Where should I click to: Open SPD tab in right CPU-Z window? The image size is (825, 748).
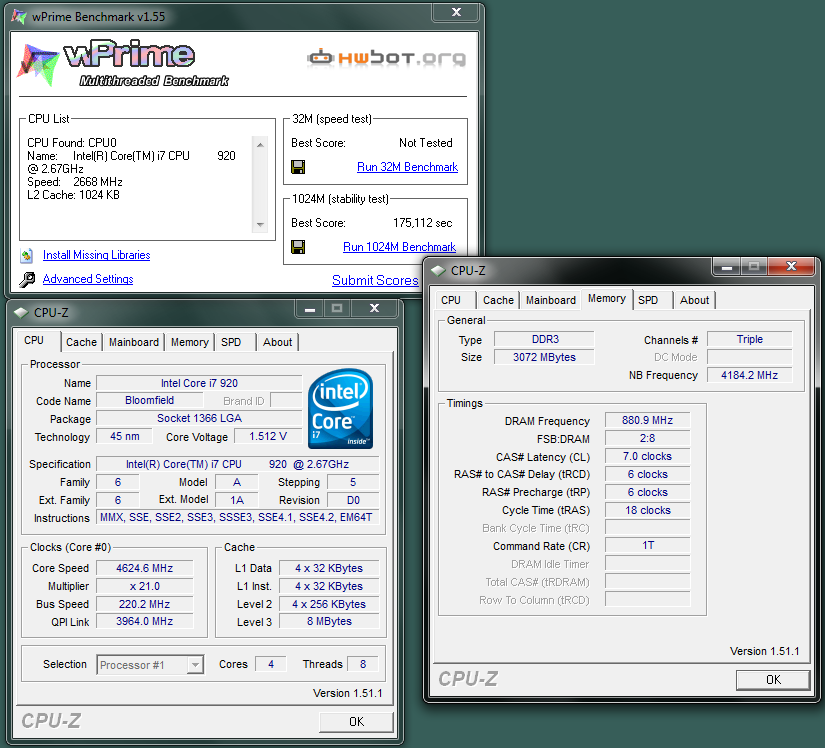[648, 300]
